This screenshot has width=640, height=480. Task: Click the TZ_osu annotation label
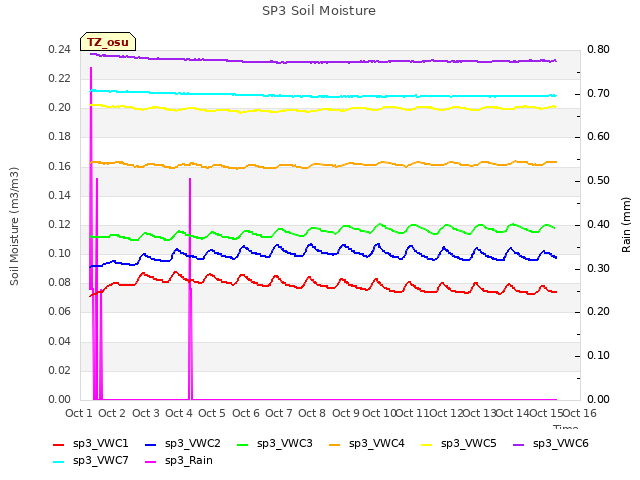pos(108,42)
